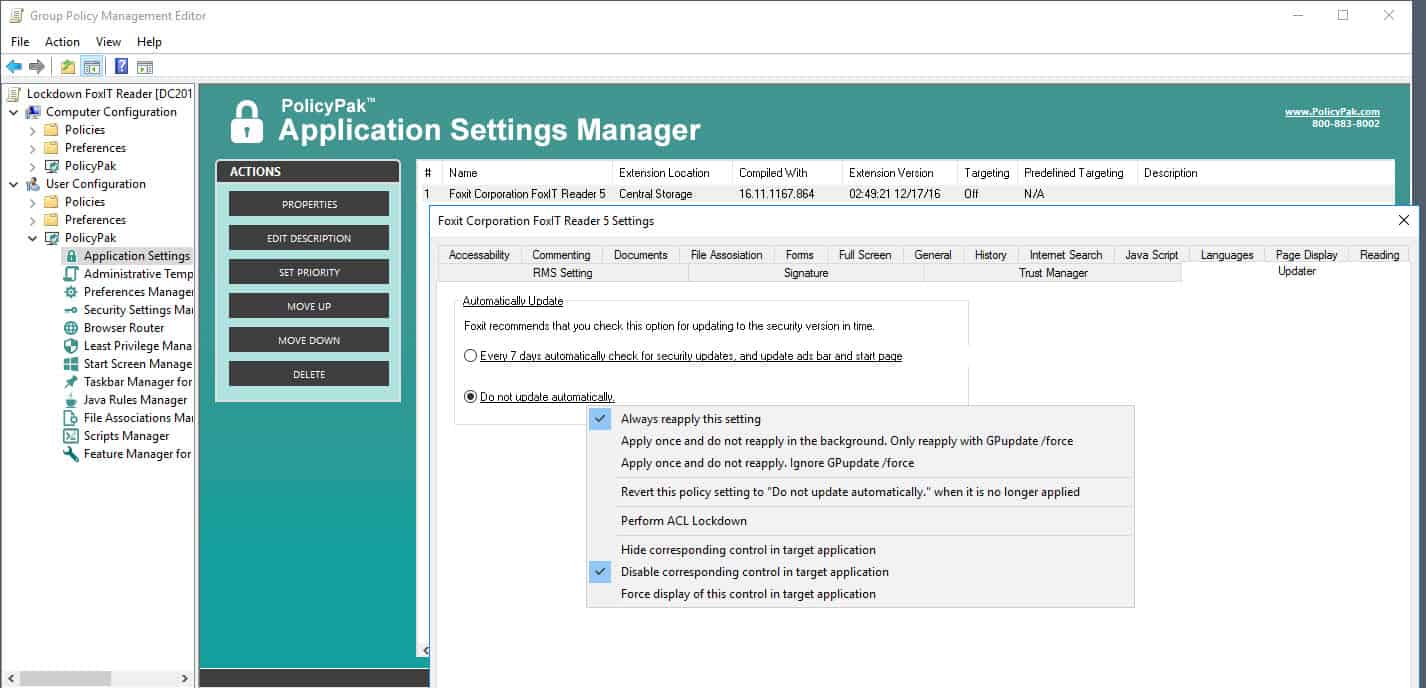
Task: Enable Hide corresponding control in target application
Action: coord(860,550)
